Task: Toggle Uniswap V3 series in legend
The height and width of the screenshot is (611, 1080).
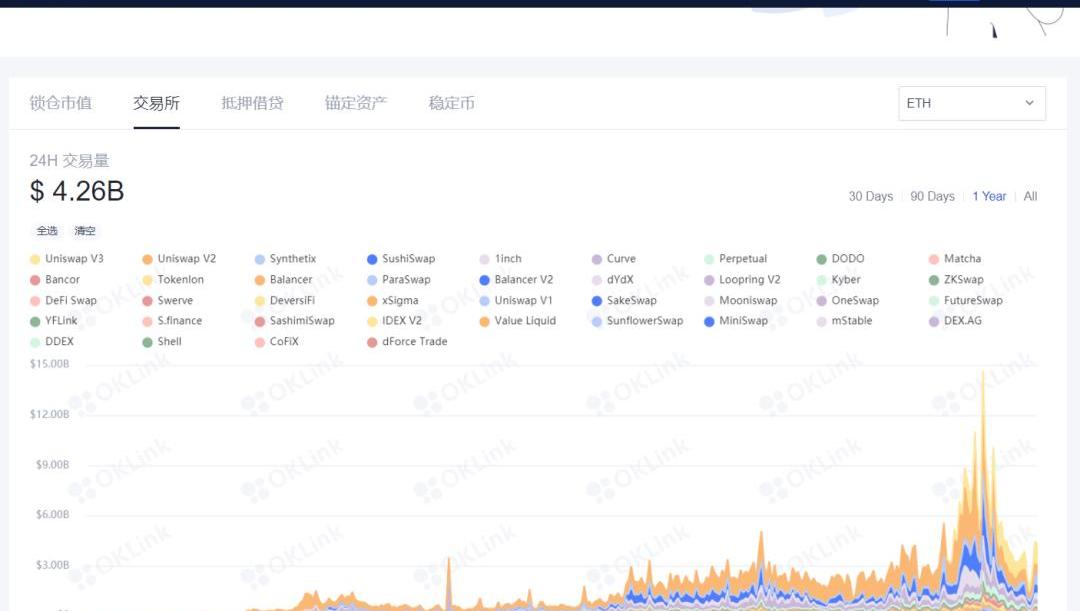Action: (67, 259)
